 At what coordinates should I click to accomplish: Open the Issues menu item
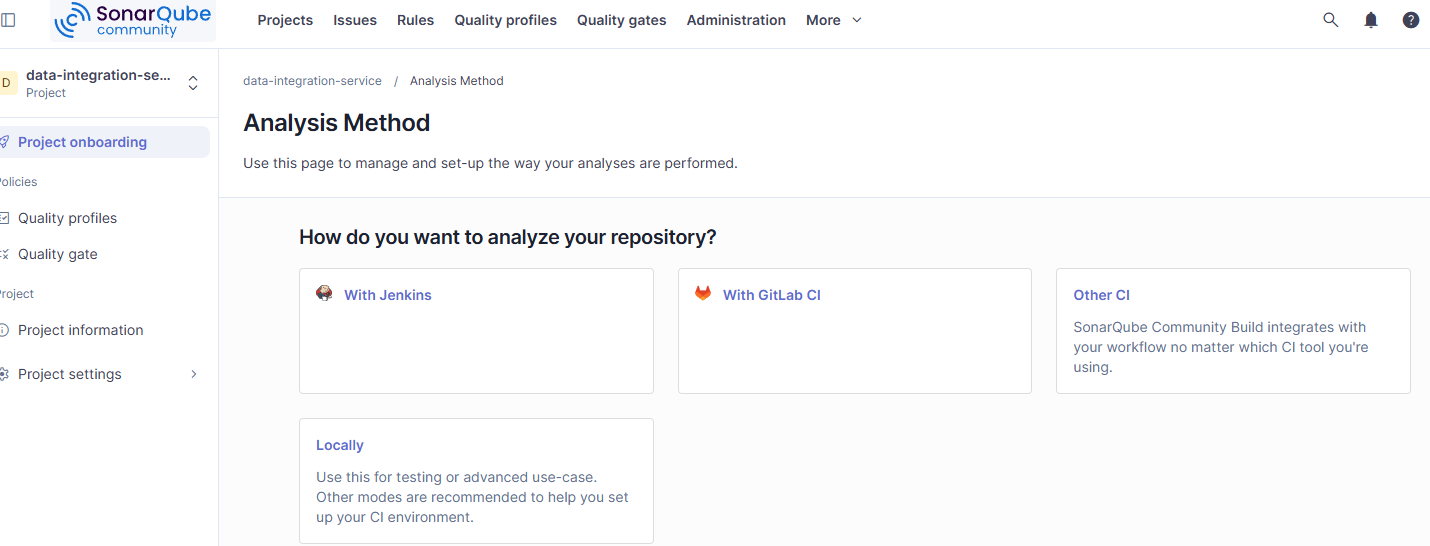355,20
